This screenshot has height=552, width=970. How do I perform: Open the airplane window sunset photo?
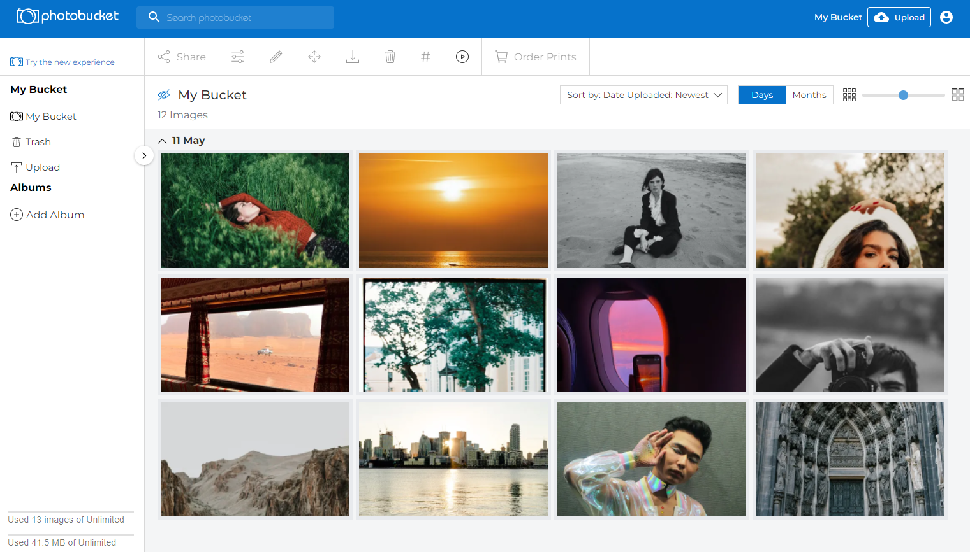651,335
